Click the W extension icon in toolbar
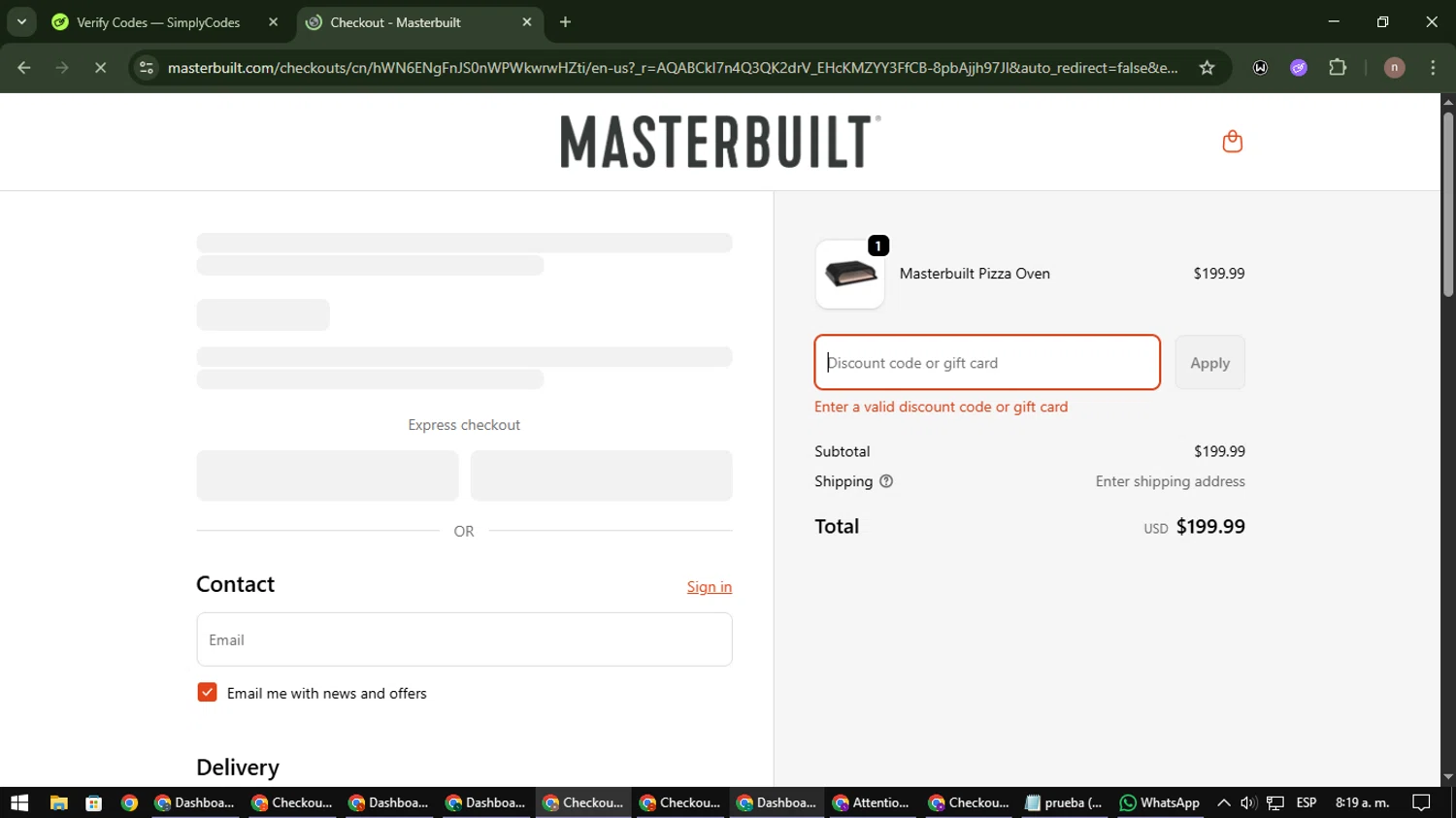 coord(1260,67)
